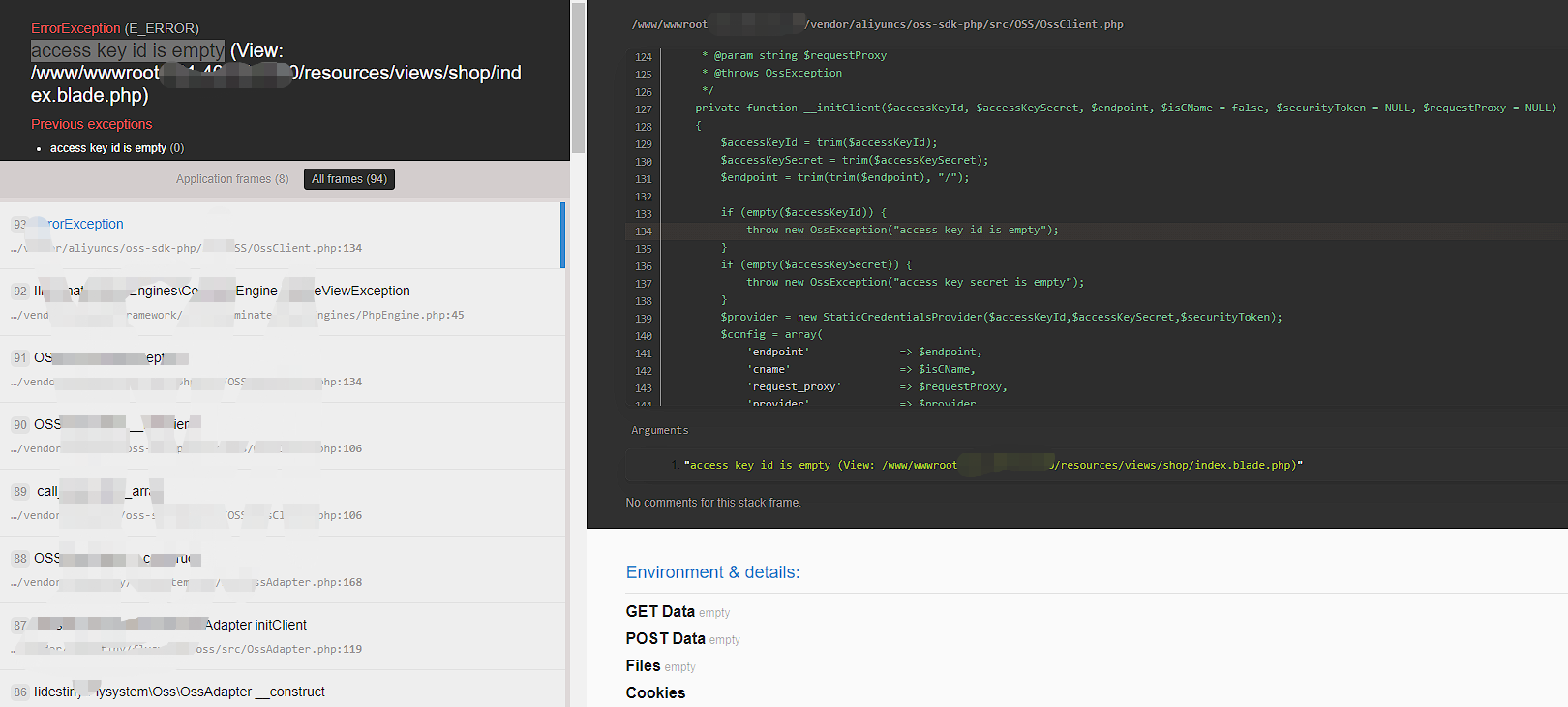
Task: Click Environment & details heading
Action: (x=712, y=572)
